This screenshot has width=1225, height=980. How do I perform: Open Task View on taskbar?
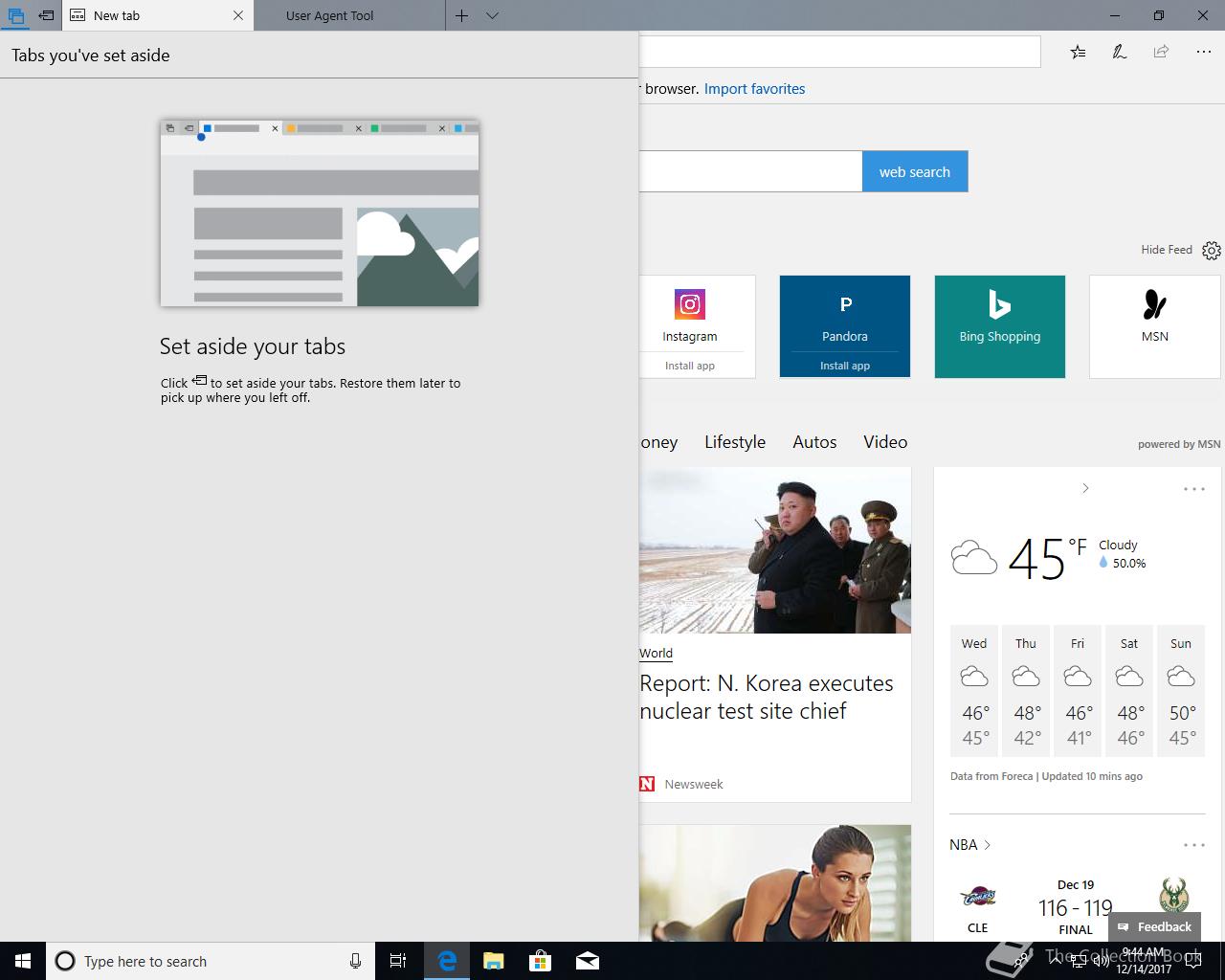coord(398,961)
